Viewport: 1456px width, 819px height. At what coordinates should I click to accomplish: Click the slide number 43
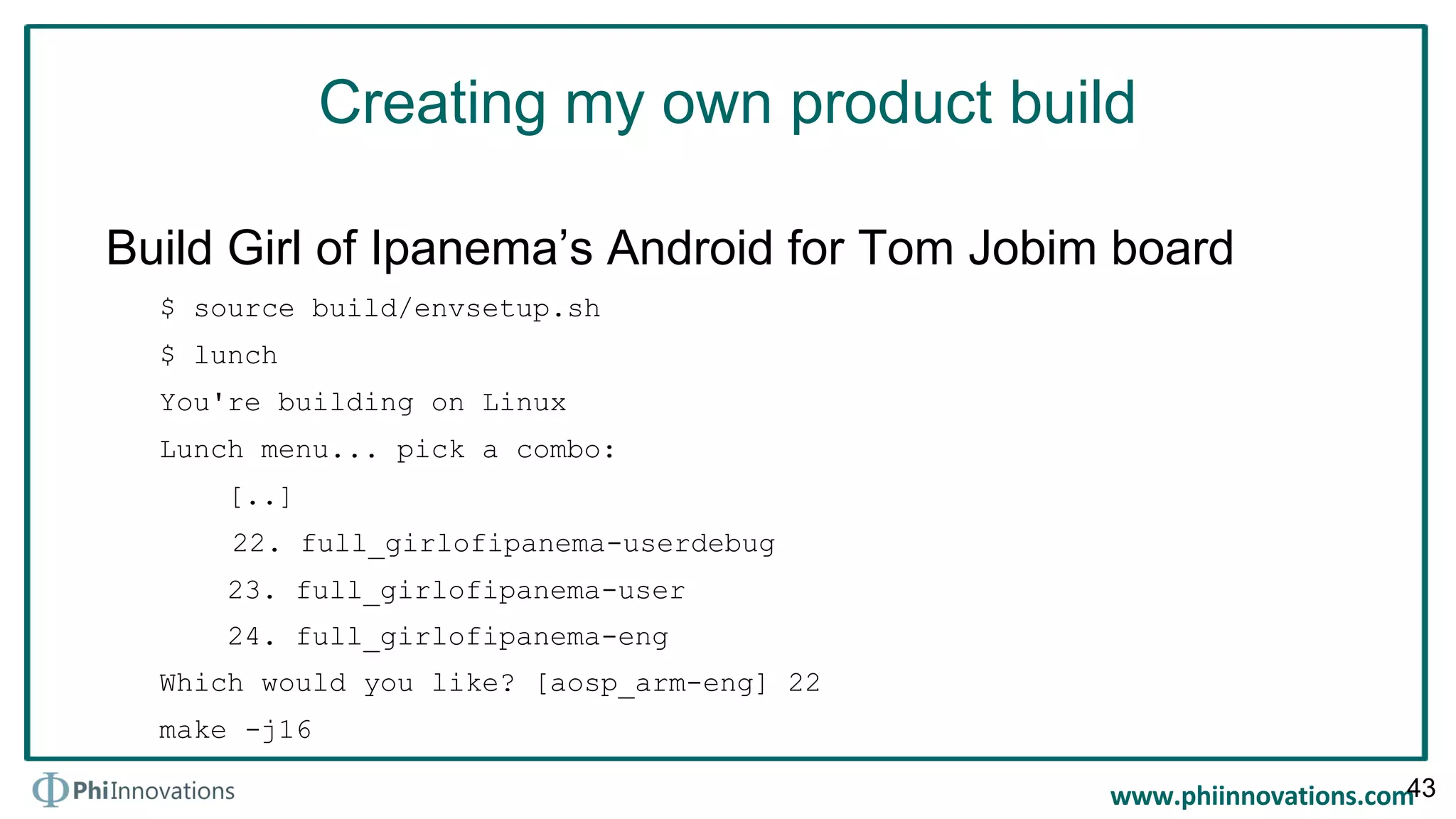coord(1422,788)
